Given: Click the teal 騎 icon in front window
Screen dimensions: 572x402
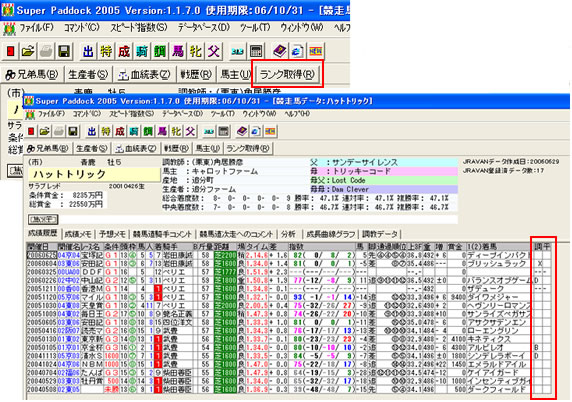Looking at the screenshot, I should tap(134, 131).
